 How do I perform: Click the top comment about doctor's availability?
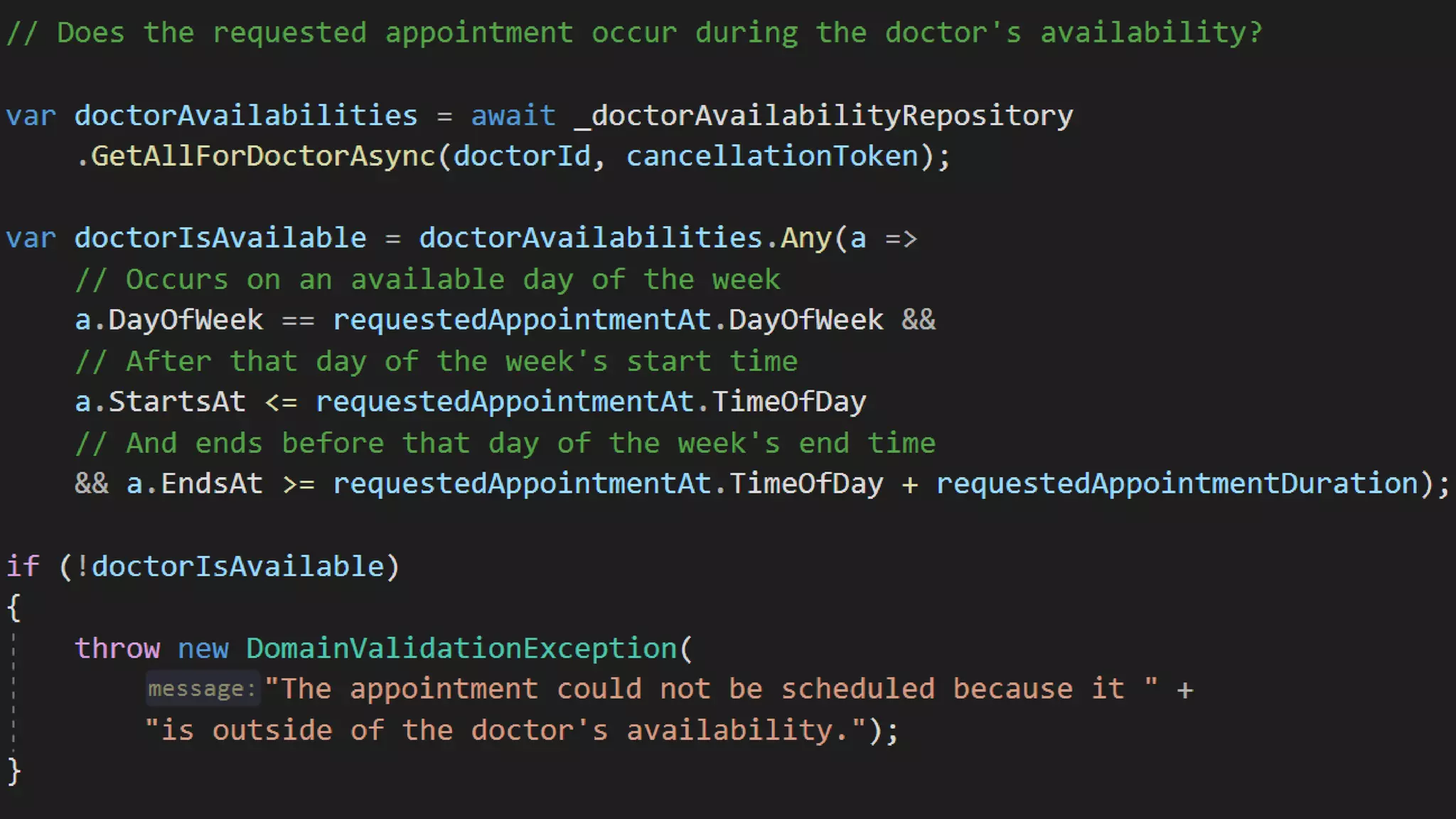[x=634, y=33]
